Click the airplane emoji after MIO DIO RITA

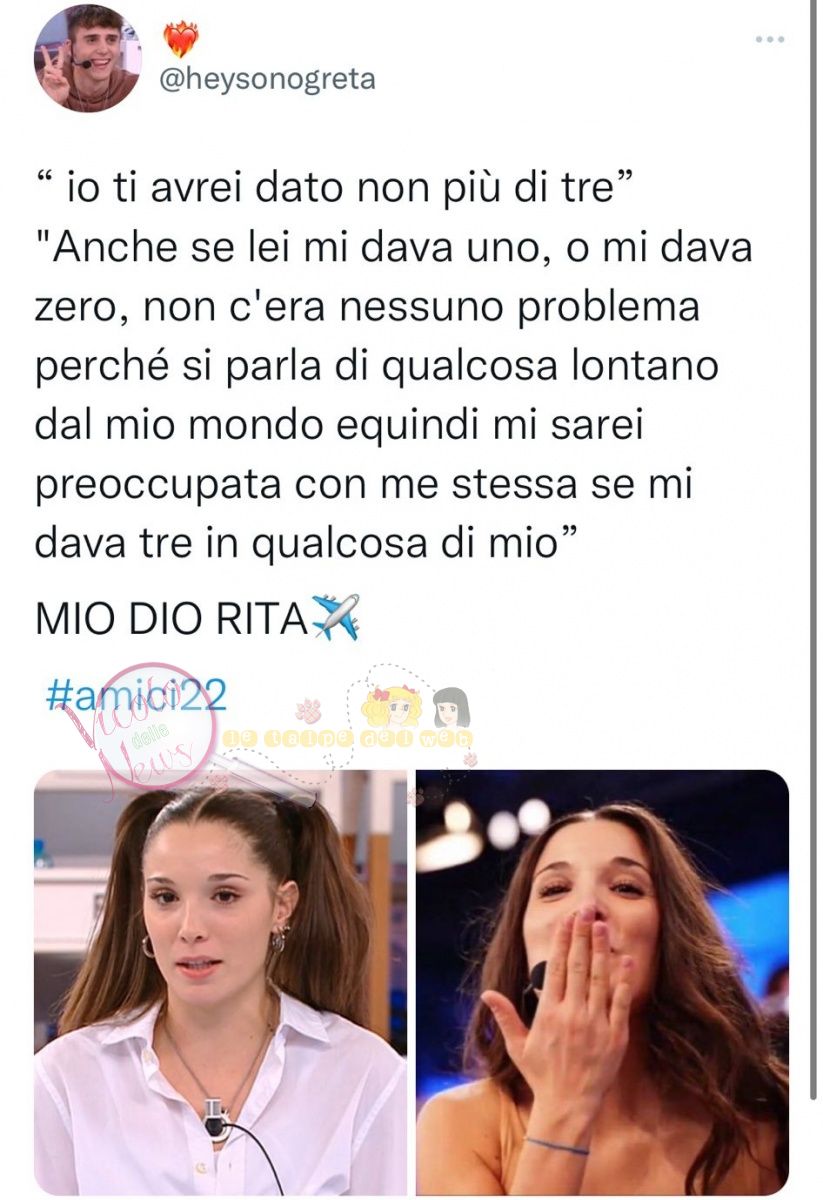(x=335, y=618)
